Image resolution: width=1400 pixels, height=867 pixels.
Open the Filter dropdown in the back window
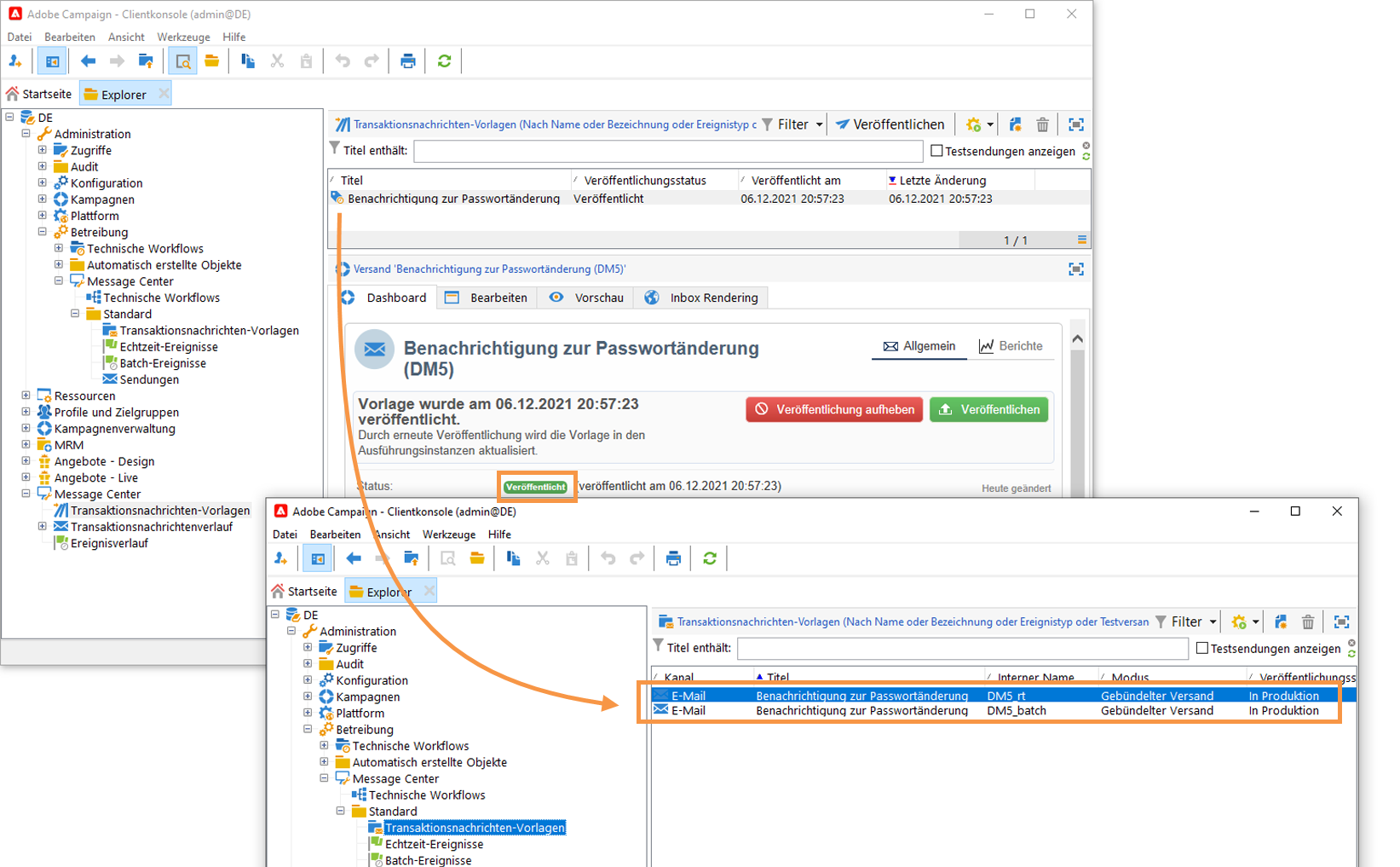coord(793,125)
